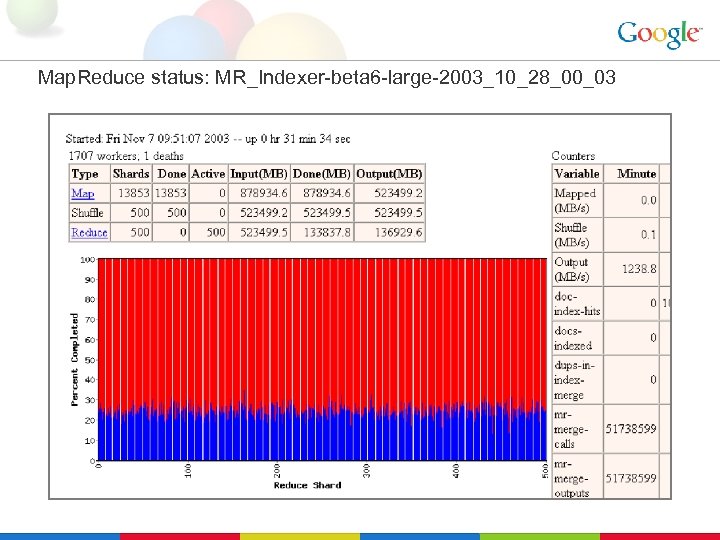Select the doc-index-hits counter label
The height and width of the screenshot is (540, 720).
pos(577,304)
